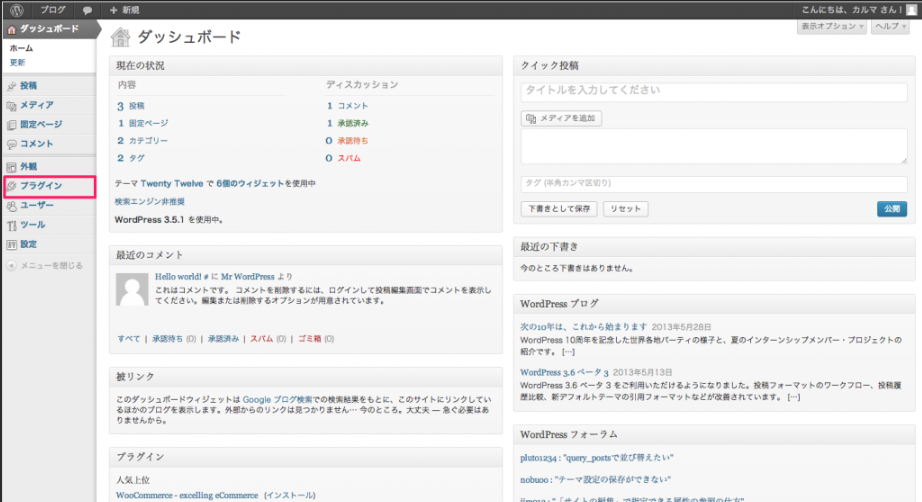Select 更新 under Dashboard menu
Screen dimensions: 922x502
point(17,62)
